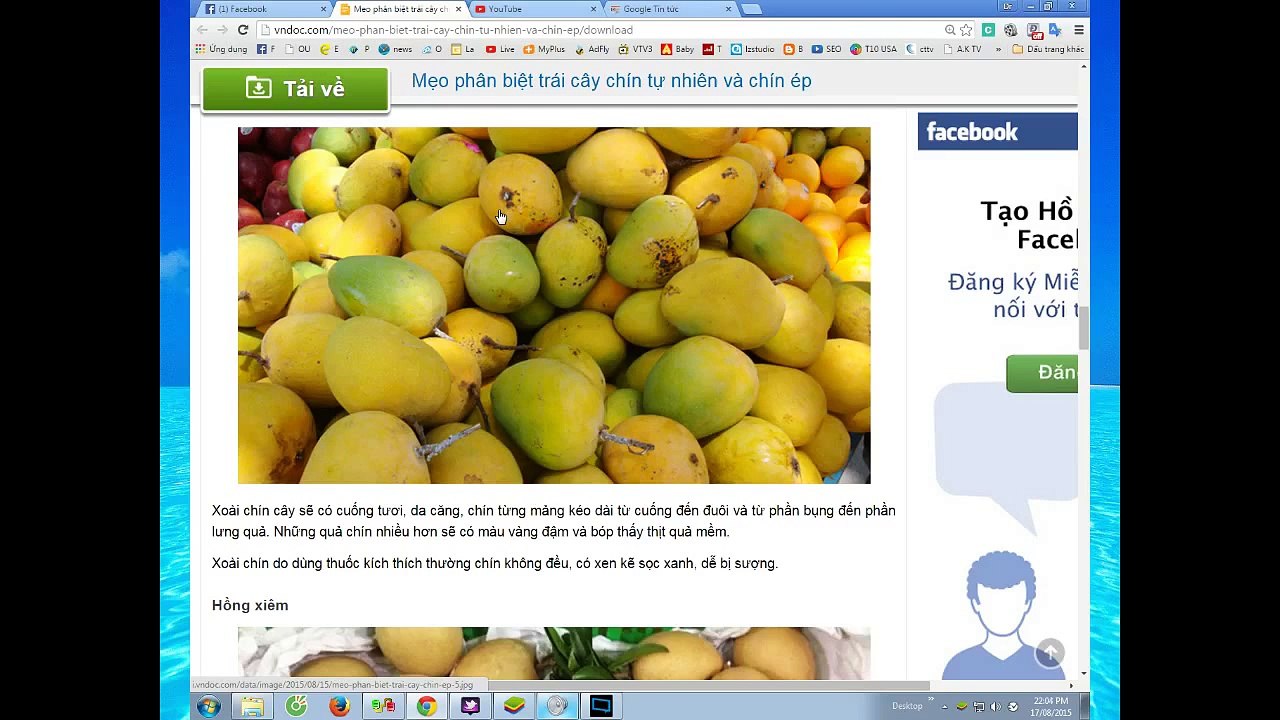
Task: Open the Ứng dụng apps shortcut
Action: (221, 49)
